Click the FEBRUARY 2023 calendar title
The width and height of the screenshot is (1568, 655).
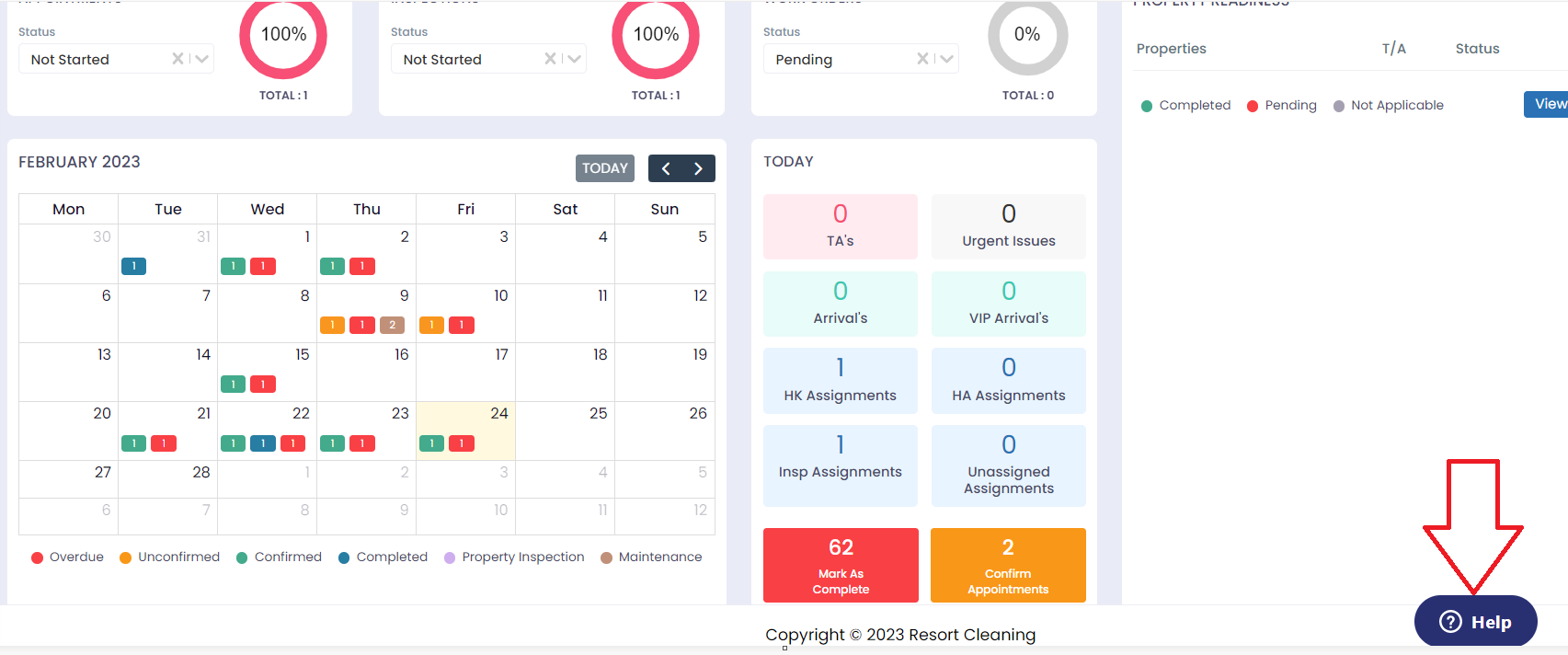click(79, 162)
